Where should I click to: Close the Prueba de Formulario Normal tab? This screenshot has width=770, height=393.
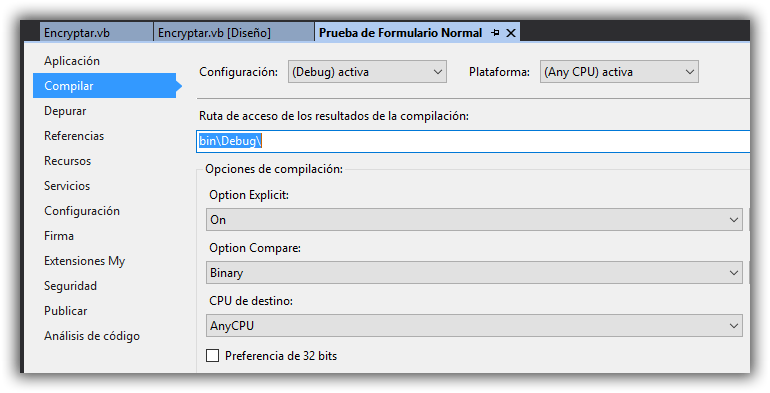pos(511,33)
